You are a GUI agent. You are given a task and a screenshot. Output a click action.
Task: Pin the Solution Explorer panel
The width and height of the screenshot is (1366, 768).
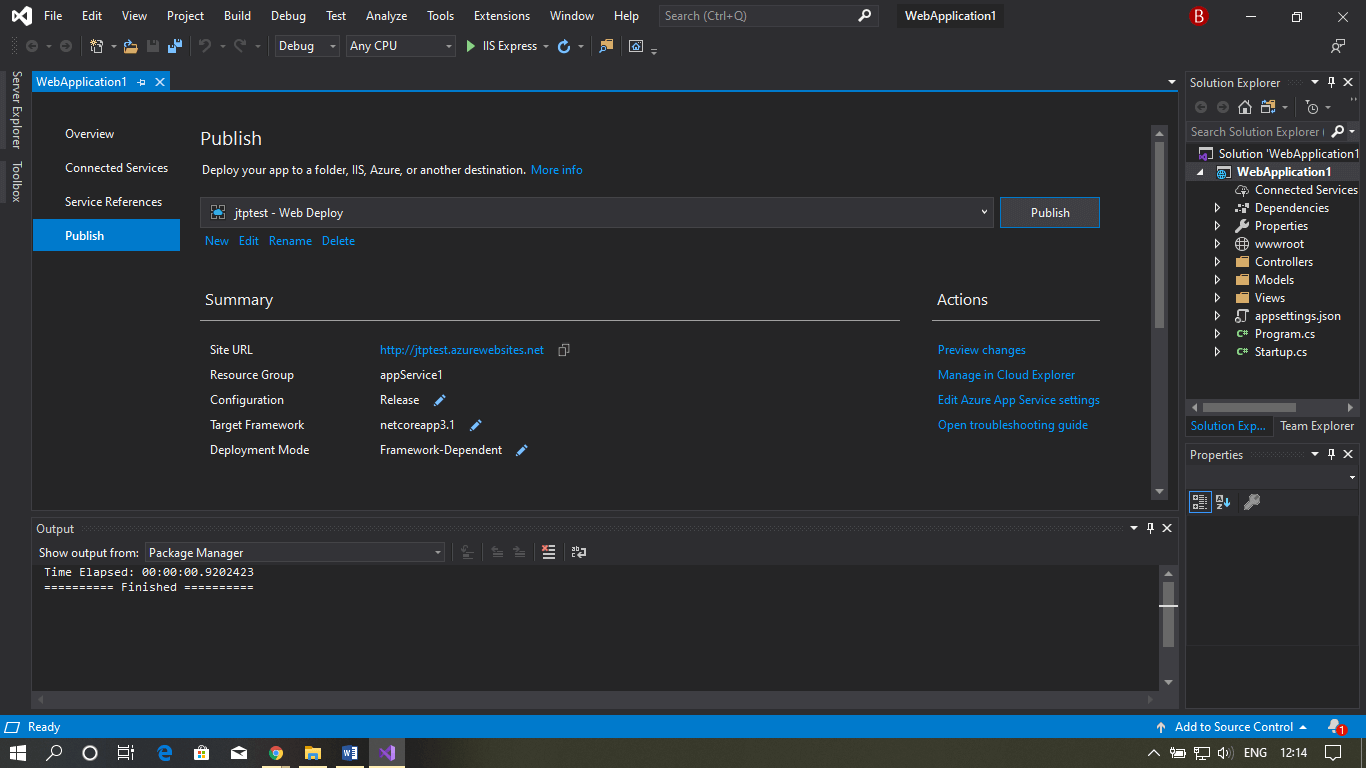(x=1331, y=83)
